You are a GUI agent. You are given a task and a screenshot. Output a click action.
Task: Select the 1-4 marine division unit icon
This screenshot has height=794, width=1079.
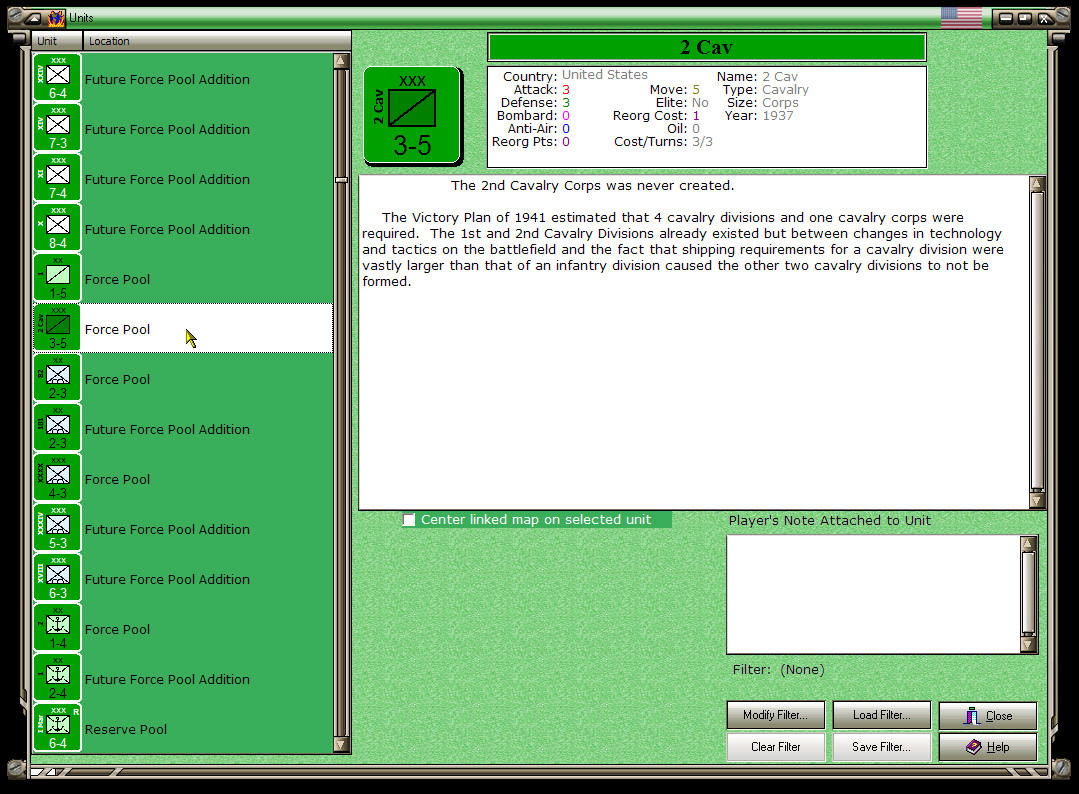tap(57, 628)
